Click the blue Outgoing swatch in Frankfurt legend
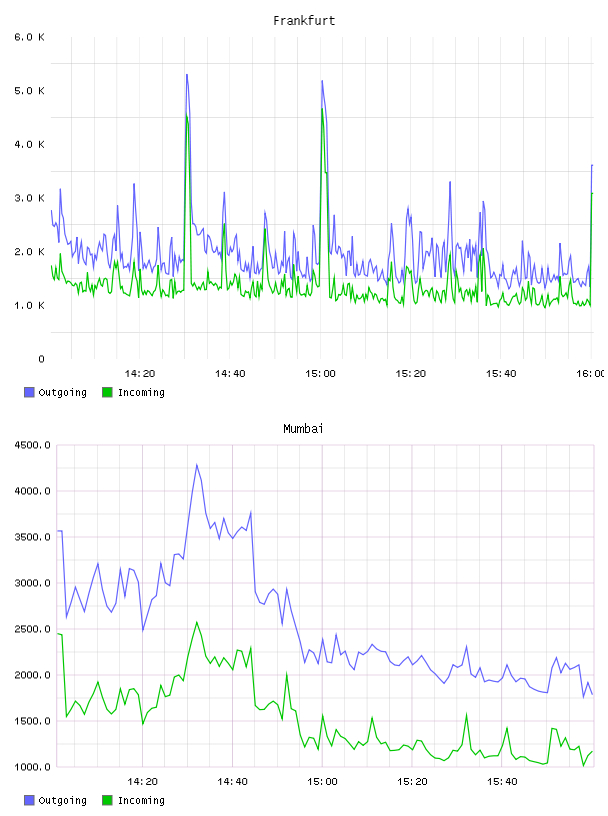The height and width of the screenshot is (816, 608). (x=29, y=392)
